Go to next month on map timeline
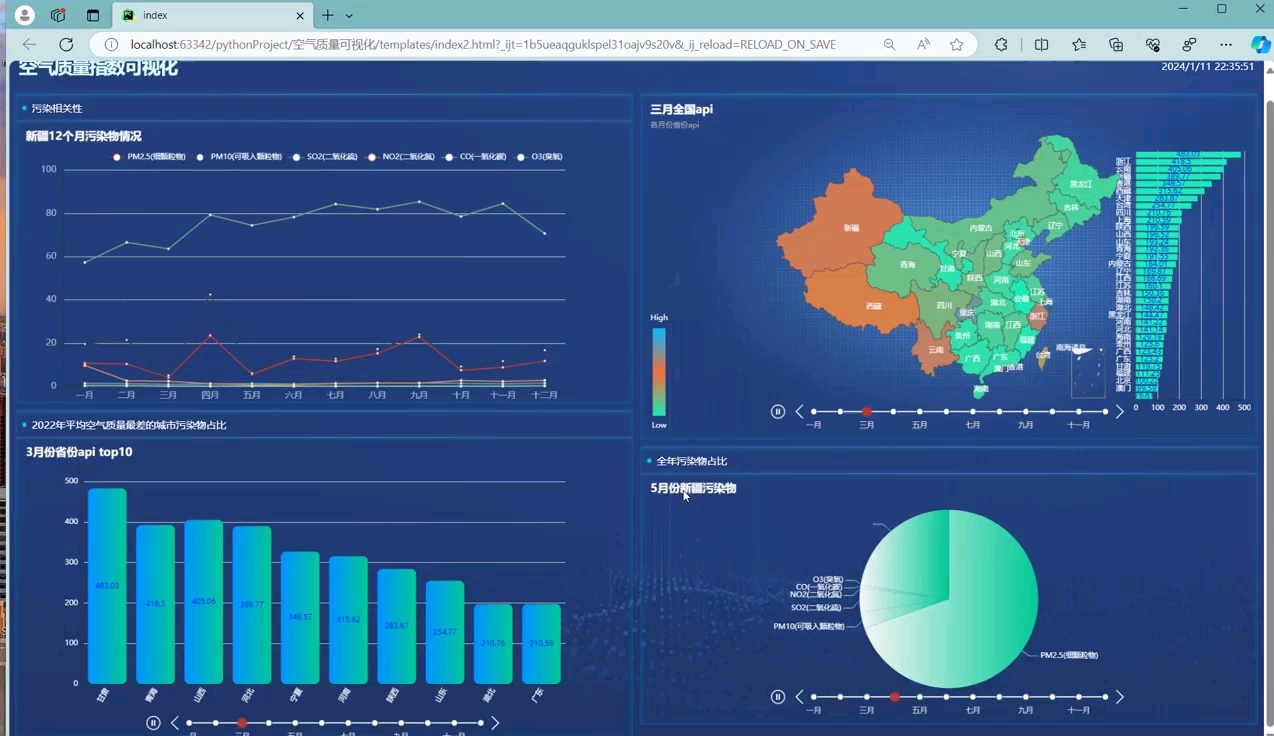The image size is (1274, 736). (x=1119, y=411)
